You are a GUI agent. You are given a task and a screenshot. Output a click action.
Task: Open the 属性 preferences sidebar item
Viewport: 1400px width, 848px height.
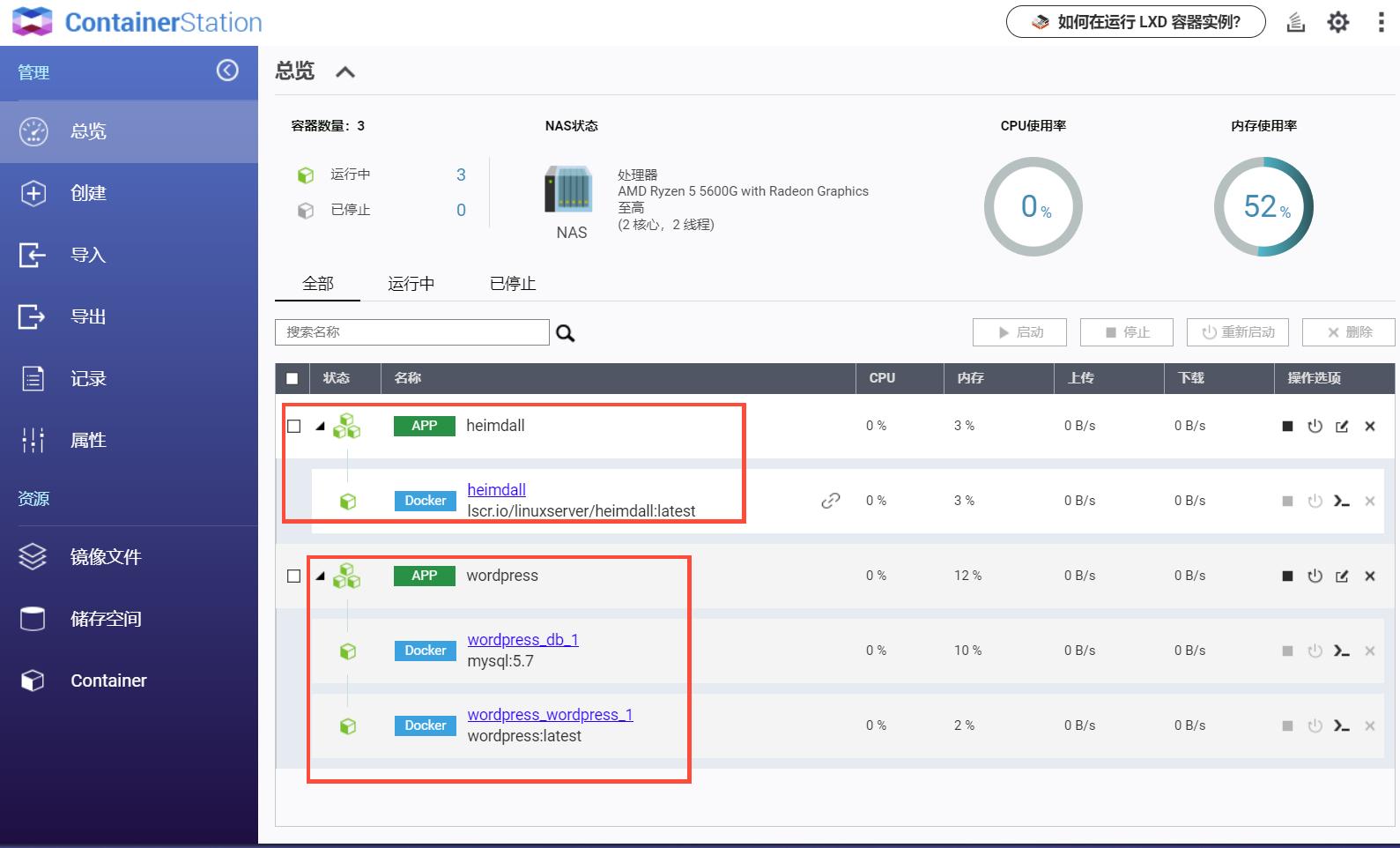point(129,440)
